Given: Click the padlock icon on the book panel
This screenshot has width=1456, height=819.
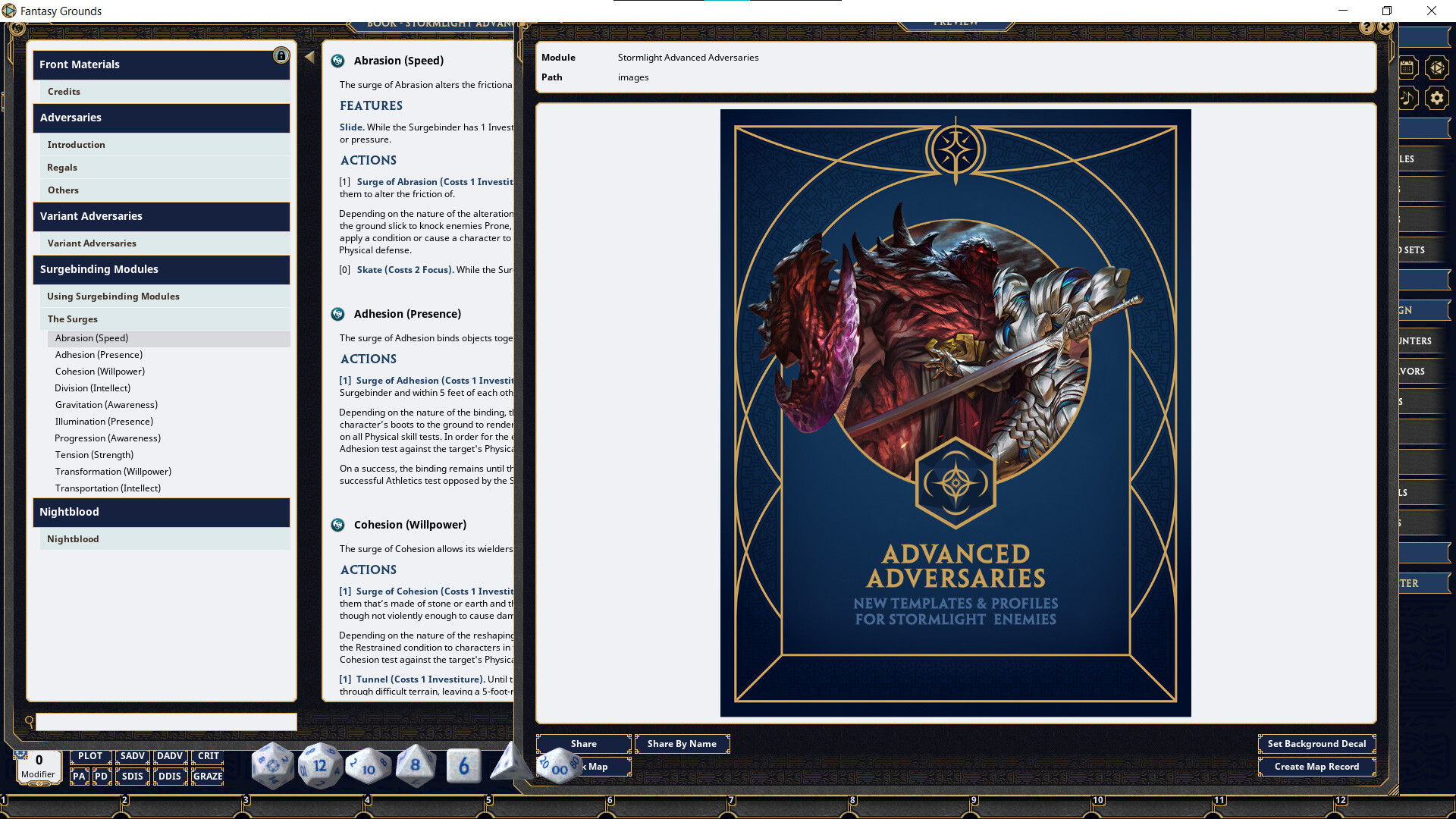Looking at the screenshot, I should point(281,55).
